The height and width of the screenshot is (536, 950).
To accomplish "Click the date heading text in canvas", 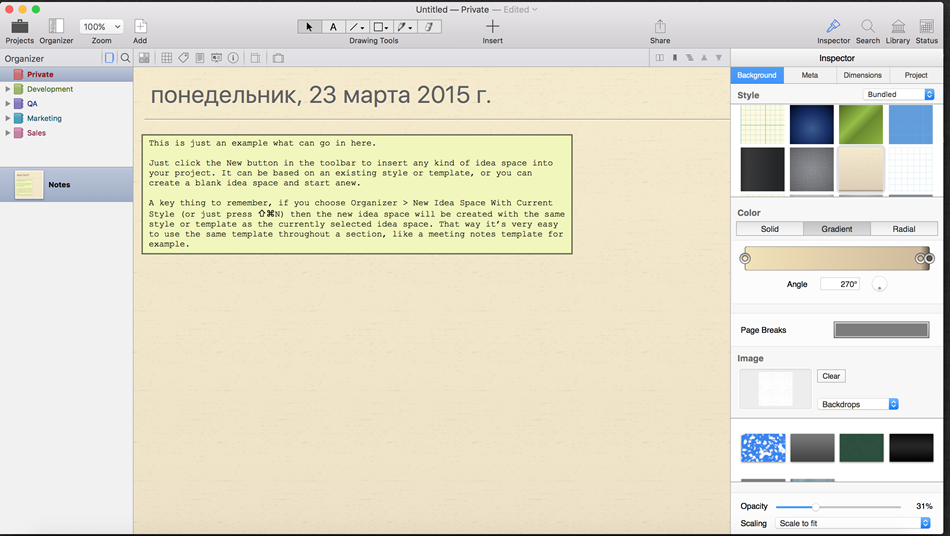I will pos(321,95).
